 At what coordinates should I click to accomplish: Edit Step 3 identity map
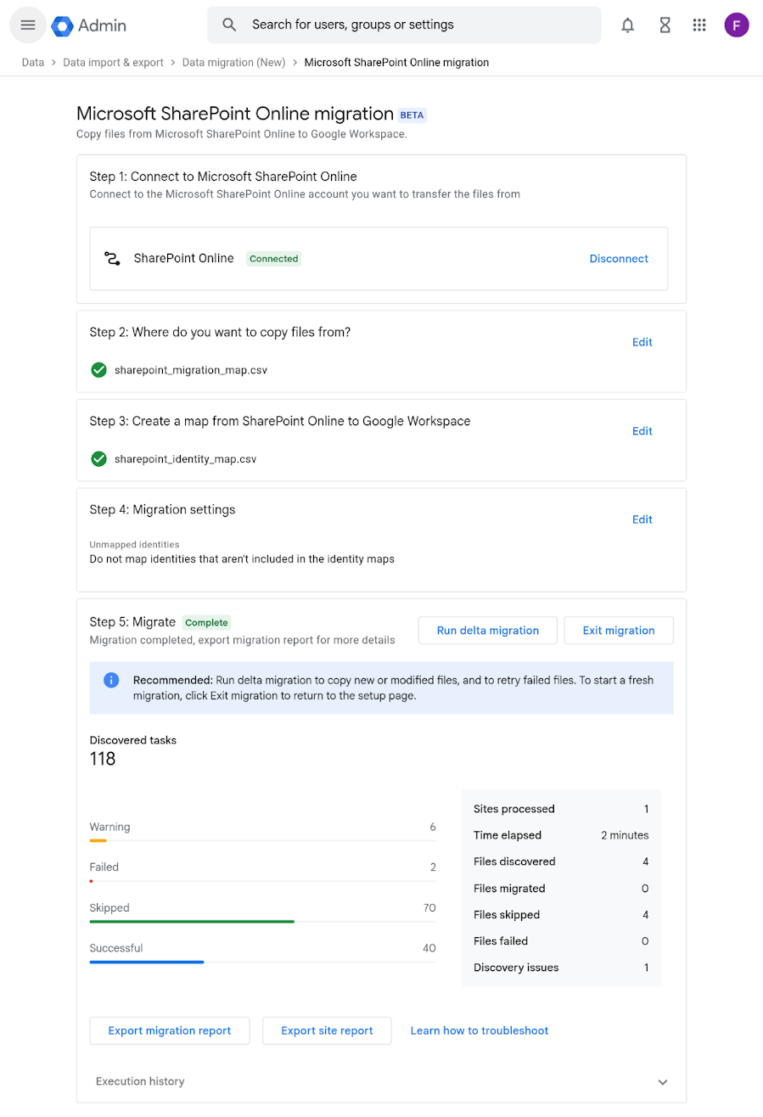point(642,431)
